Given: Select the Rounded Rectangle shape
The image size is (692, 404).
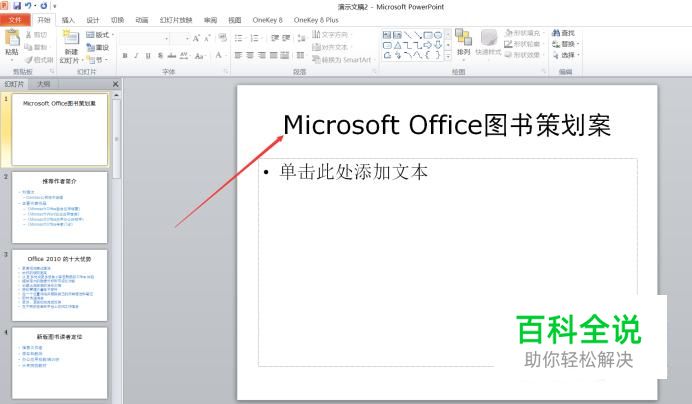Looking at the screenshot, I should (387, 45).
